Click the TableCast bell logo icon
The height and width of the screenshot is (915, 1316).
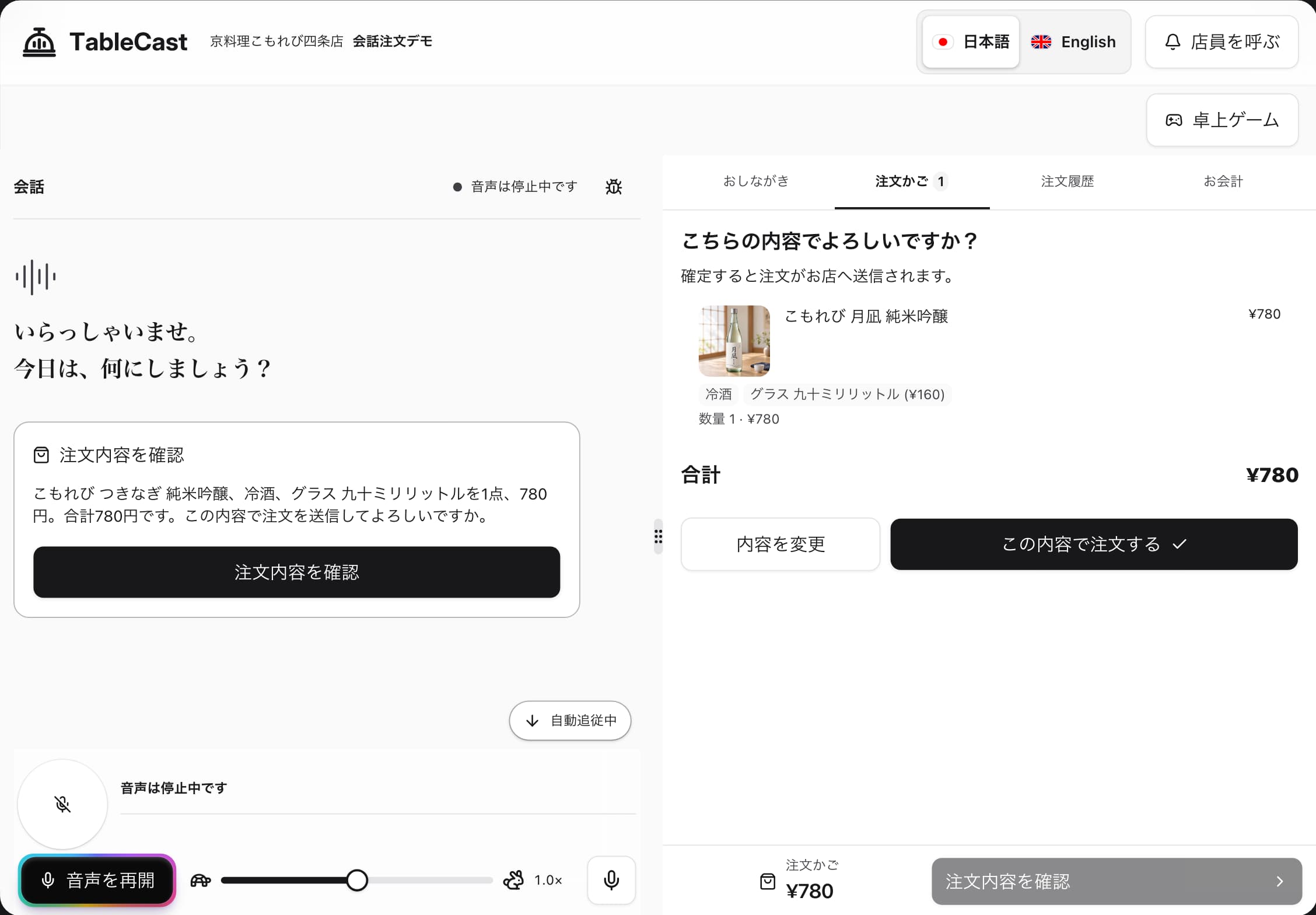39,42
